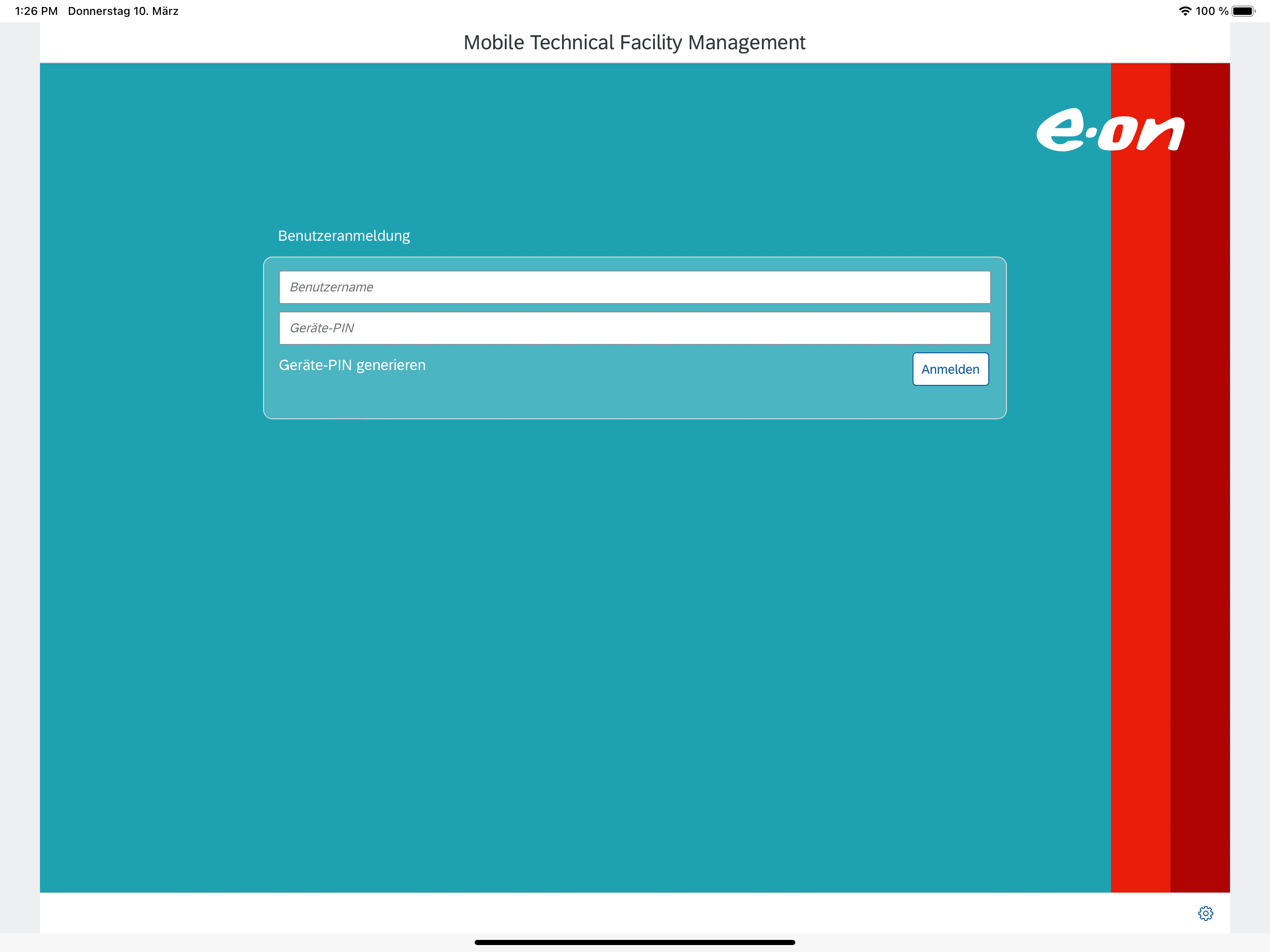The width and height of the screenshot is (1270, 952).
Task: Tap the 1:26 PM clock
Action: tap(36, 11)
